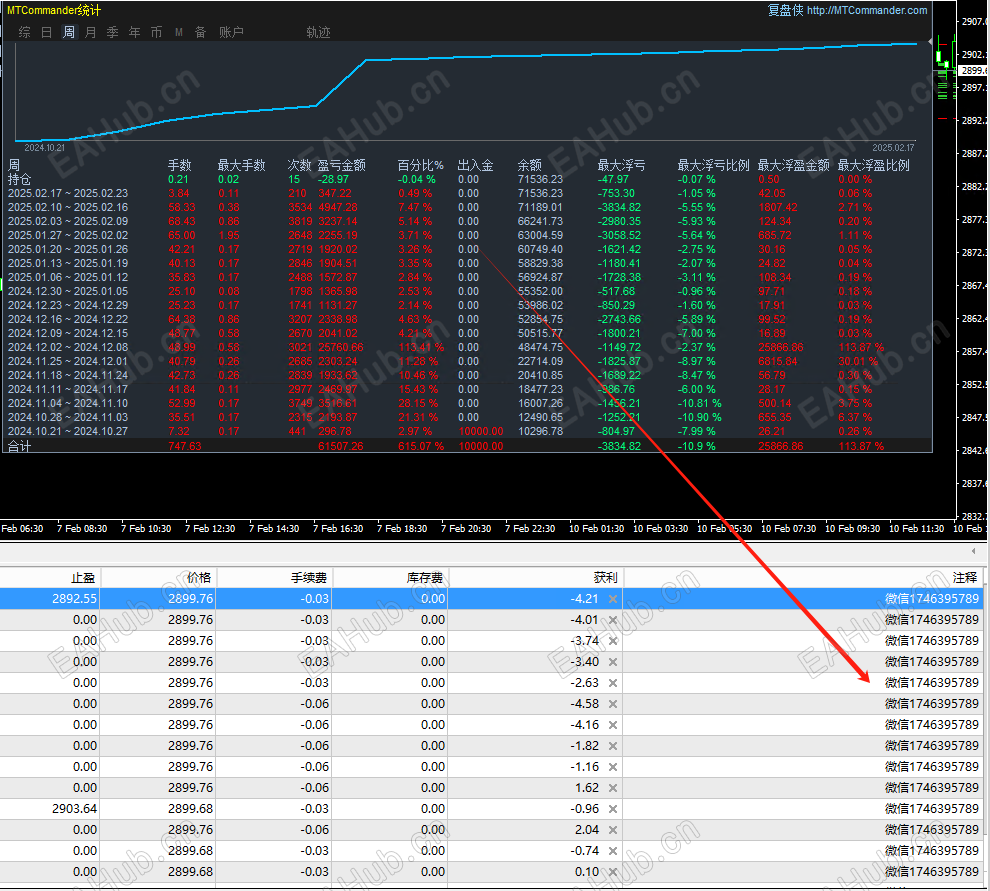Switch to the 币 symbol tab
The image size is (990, 891).
pyautogui.click(x=157, y=32)
